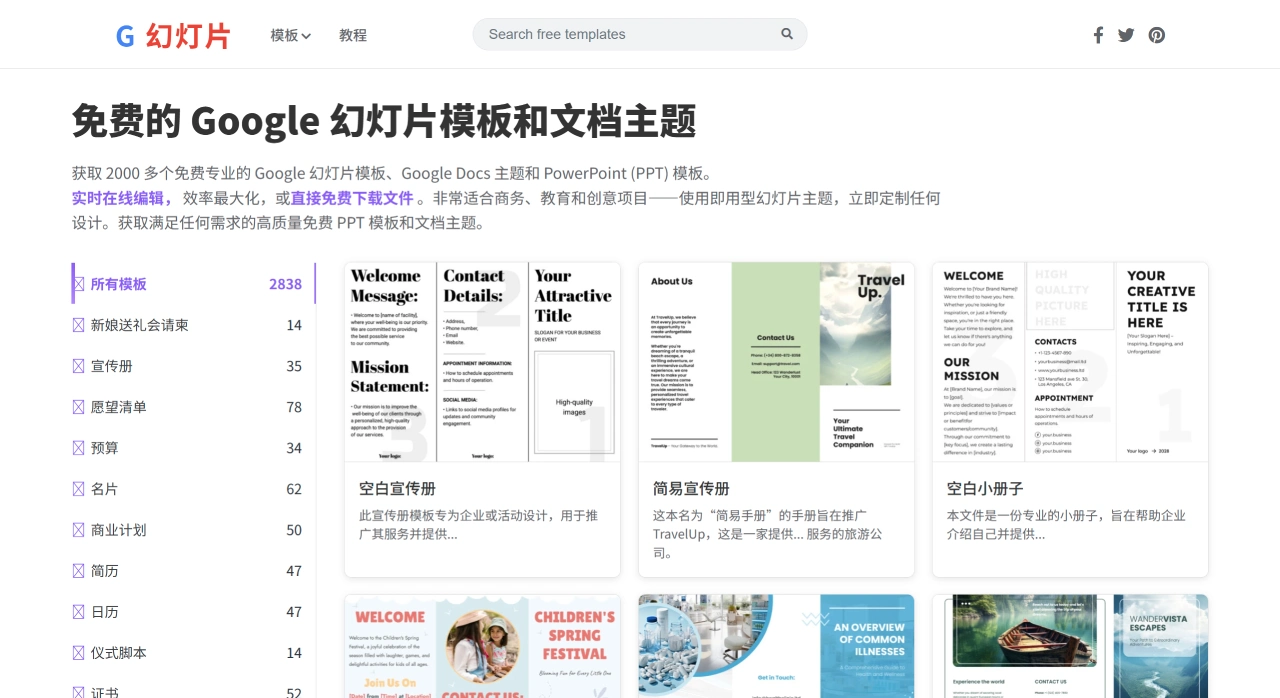Select the 简历 category

point(194,571)
